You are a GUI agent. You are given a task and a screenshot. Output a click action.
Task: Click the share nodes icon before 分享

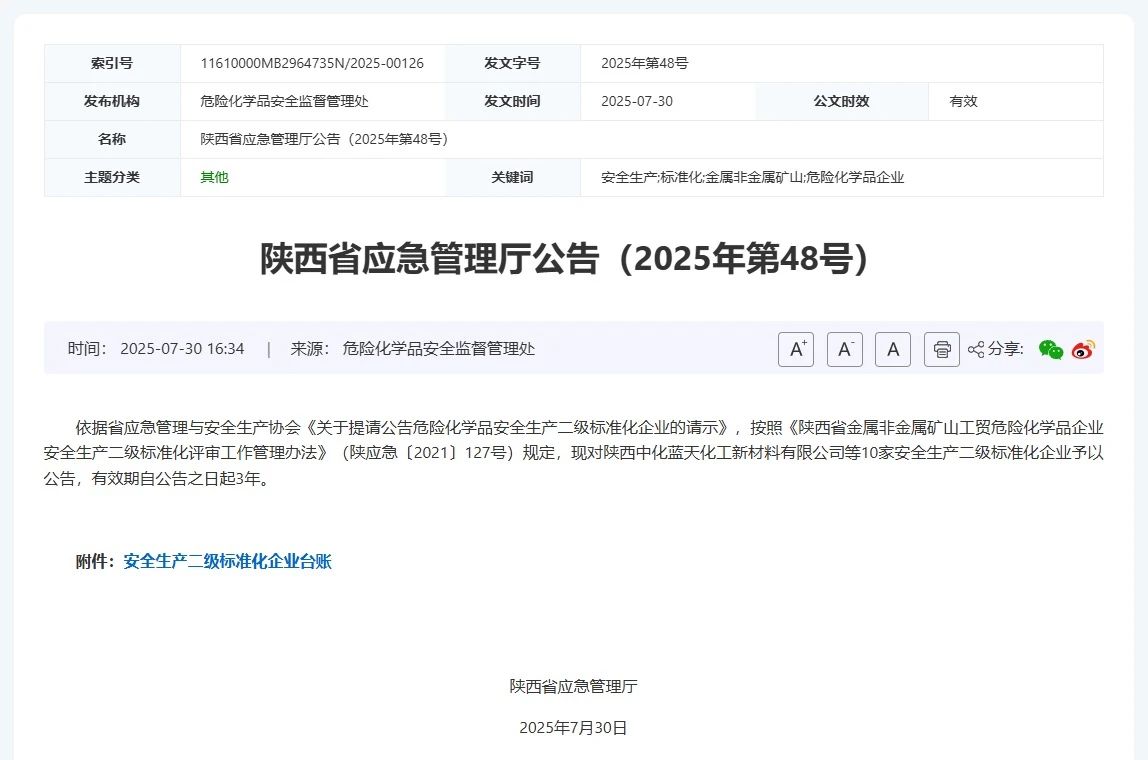[976, 349]
